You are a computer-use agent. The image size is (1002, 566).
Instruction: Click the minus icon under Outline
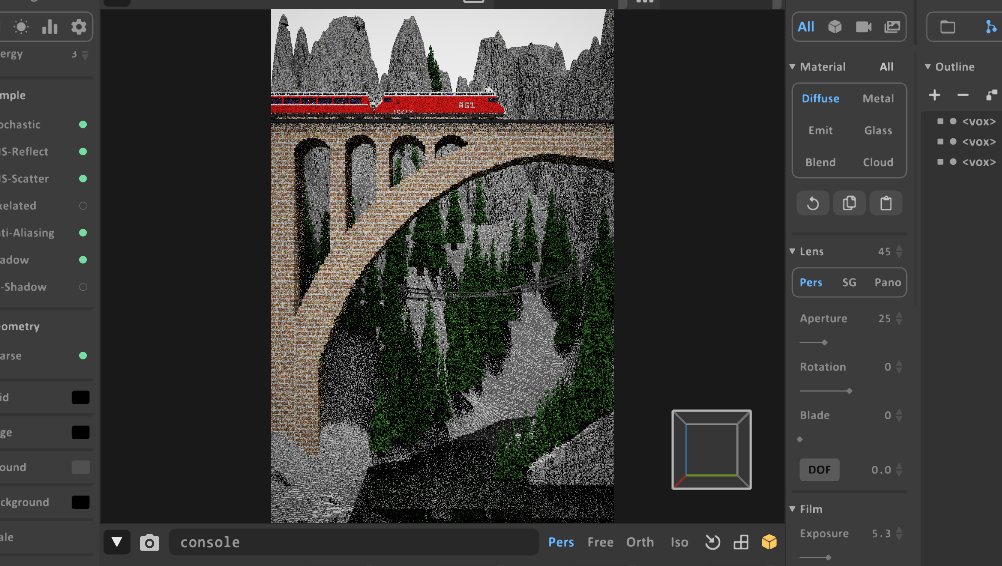coord(963,95)
